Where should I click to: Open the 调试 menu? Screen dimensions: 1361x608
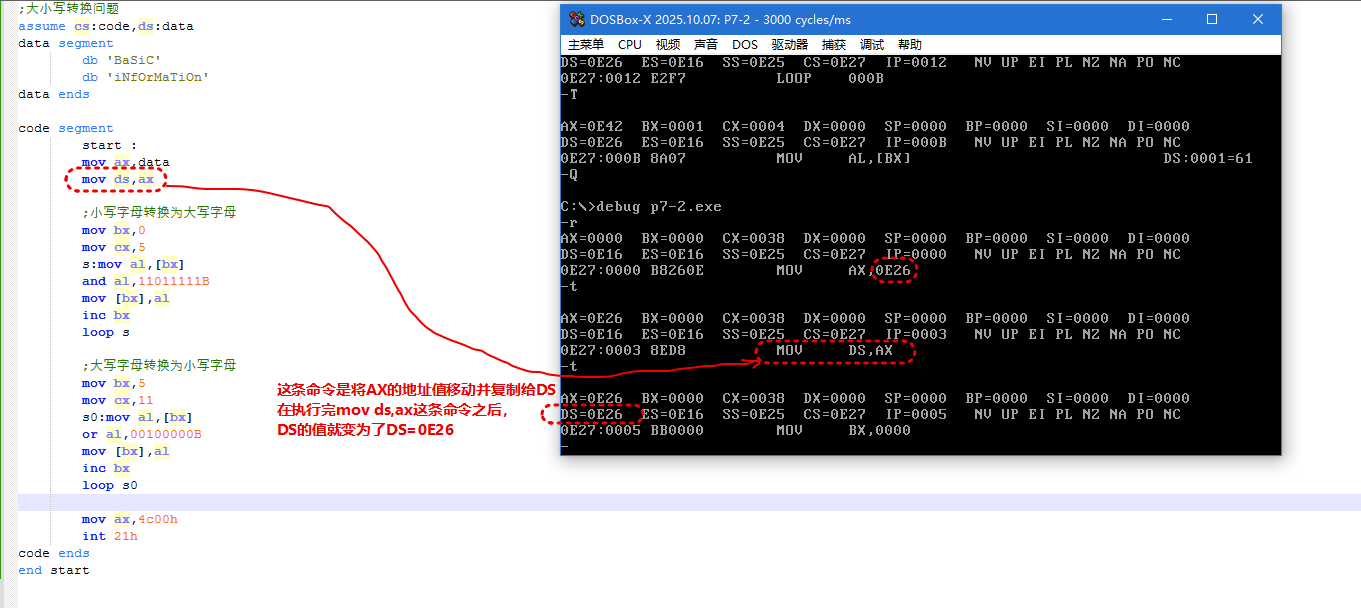point(872,44)
